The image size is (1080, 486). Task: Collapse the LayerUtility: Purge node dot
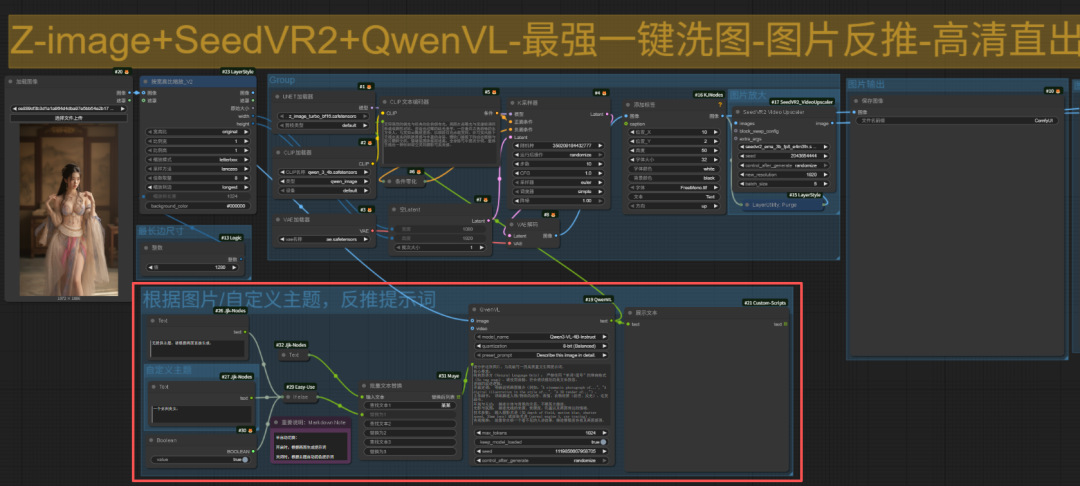pyautogui.click(x=746, y=204)
